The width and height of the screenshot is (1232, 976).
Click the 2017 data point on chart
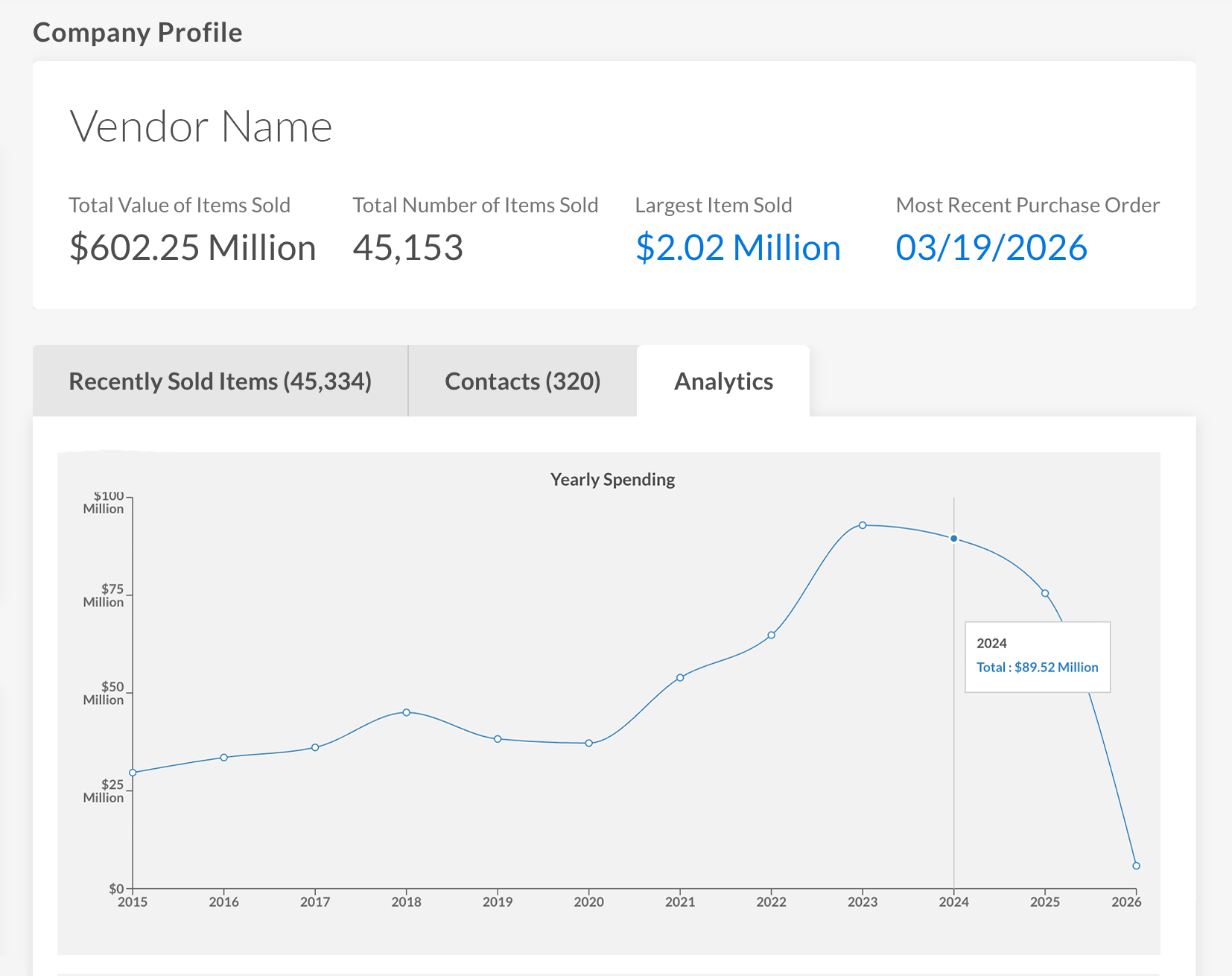(x=315, y=747)
